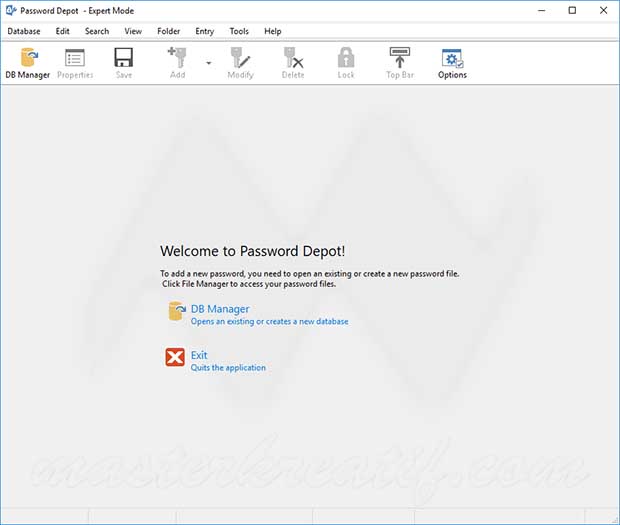
Task: Click the database icon beside DB Manager link
Action: click(x=176, y=311)
